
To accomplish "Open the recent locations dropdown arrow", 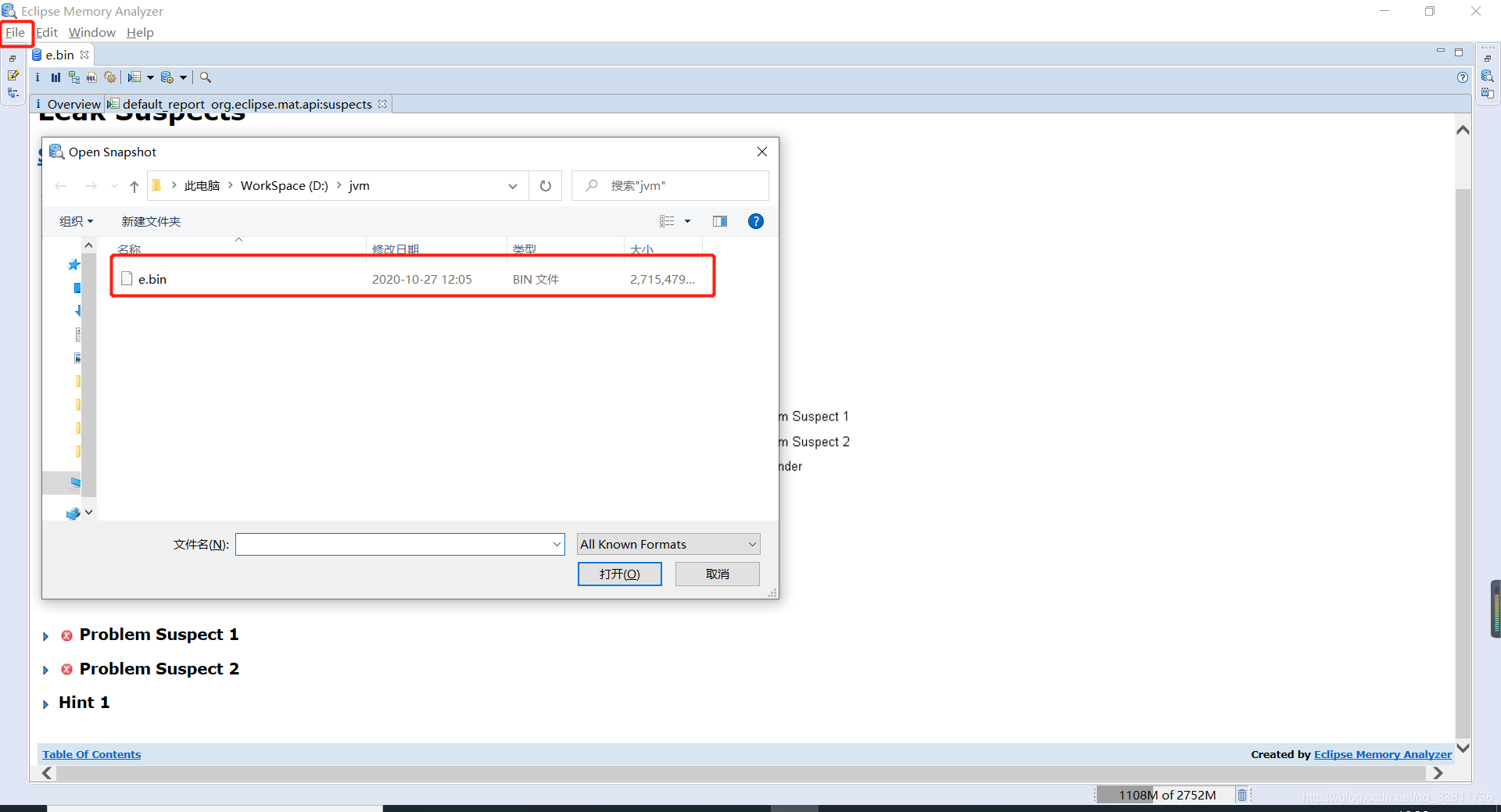I will click(114, 186).
